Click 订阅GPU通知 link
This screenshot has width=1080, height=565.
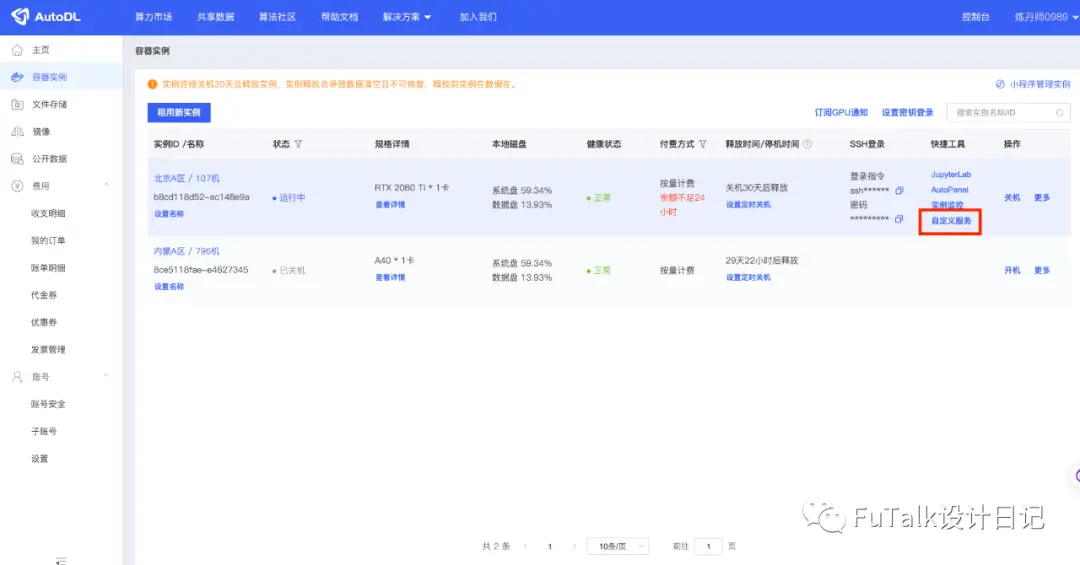841,112
